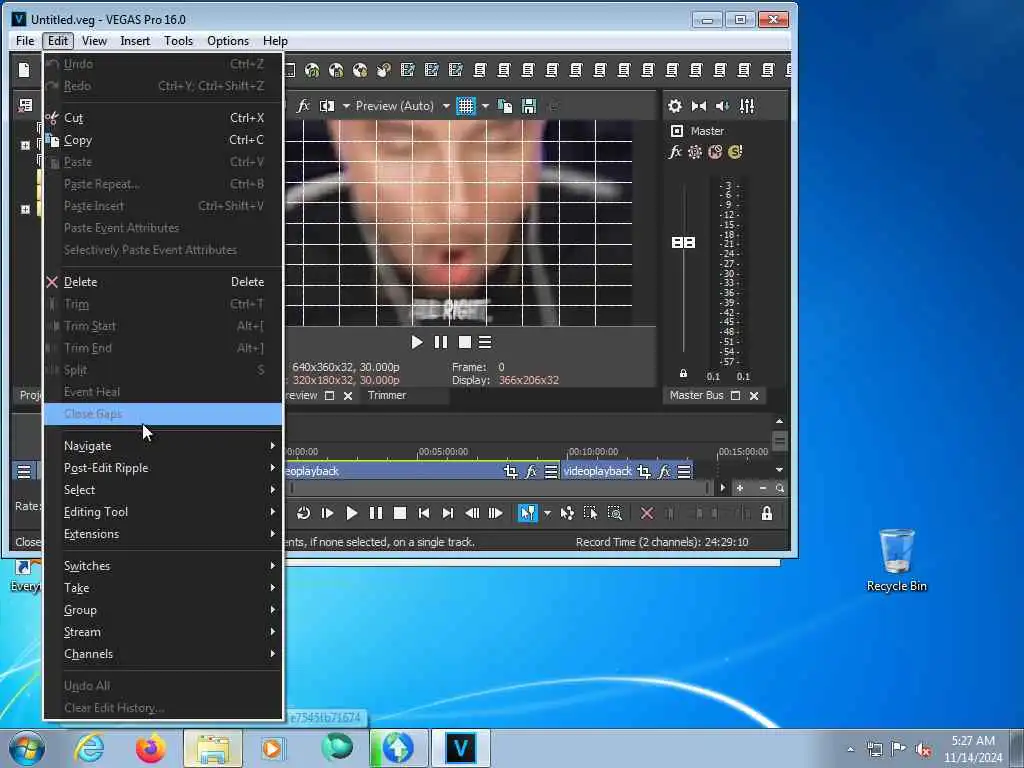Viewport: 1024px width, 768px height.
Task: Click the Split Screen View icon
Action: 327,106
